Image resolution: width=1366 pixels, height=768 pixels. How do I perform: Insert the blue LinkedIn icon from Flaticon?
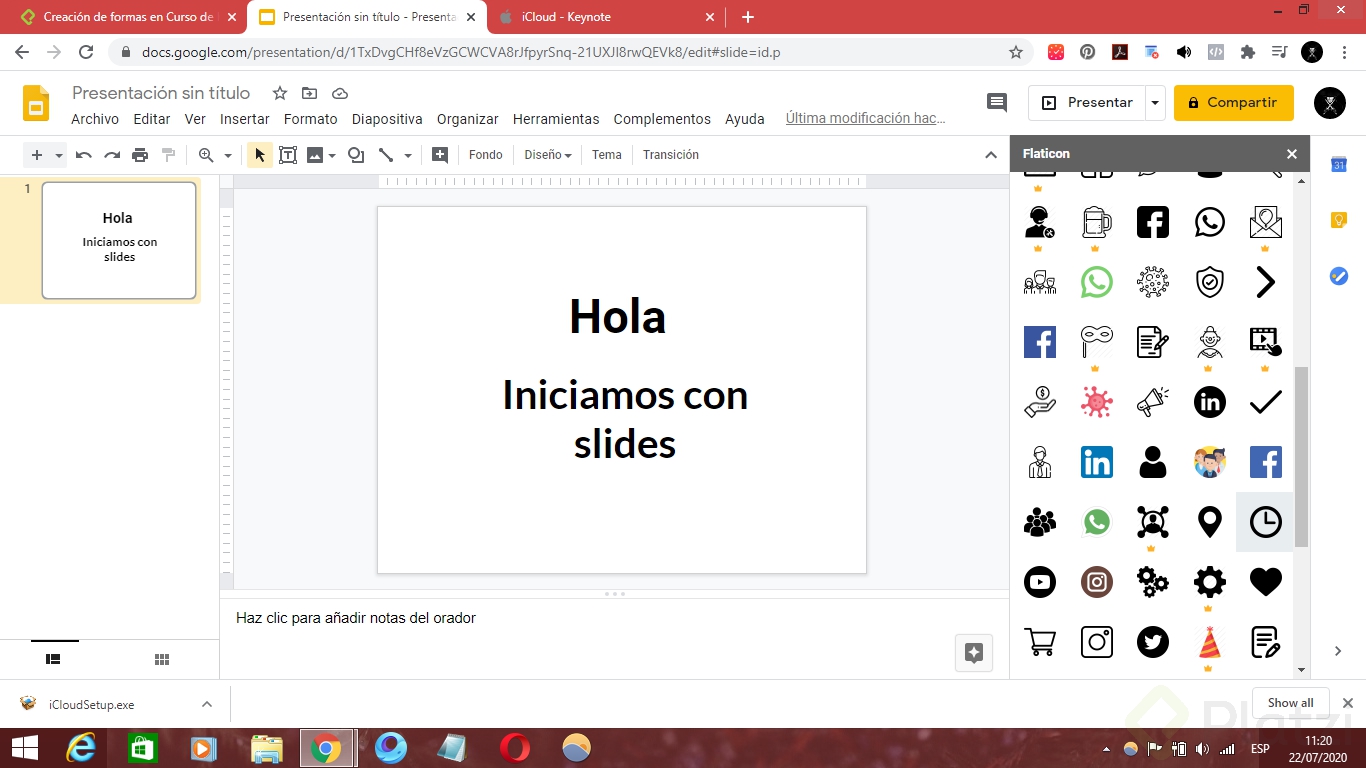tap(1096, 462)
